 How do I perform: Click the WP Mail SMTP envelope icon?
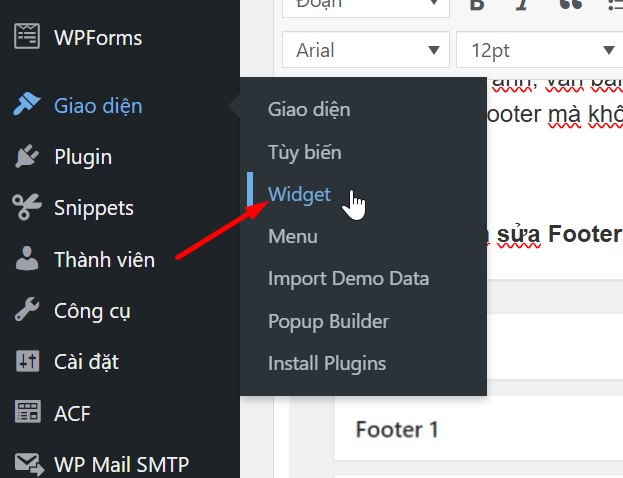pyautogui.click(x=29, y=464)
